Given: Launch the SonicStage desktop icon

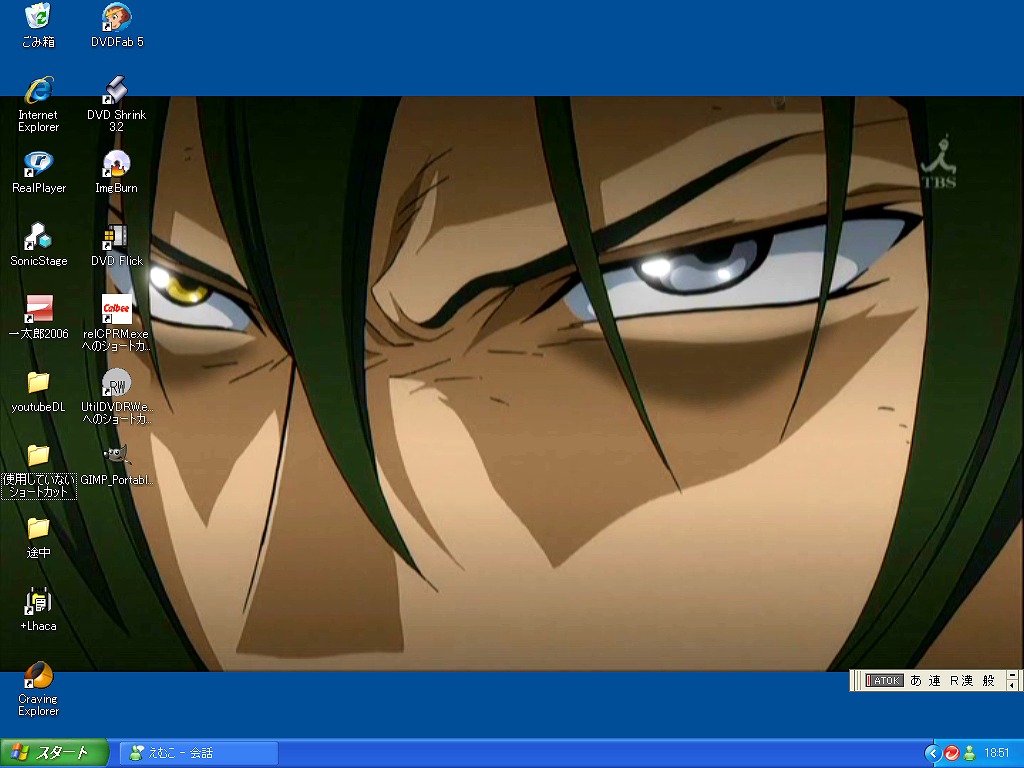Looking at the screenshot, I should click(x=39, y=245).
